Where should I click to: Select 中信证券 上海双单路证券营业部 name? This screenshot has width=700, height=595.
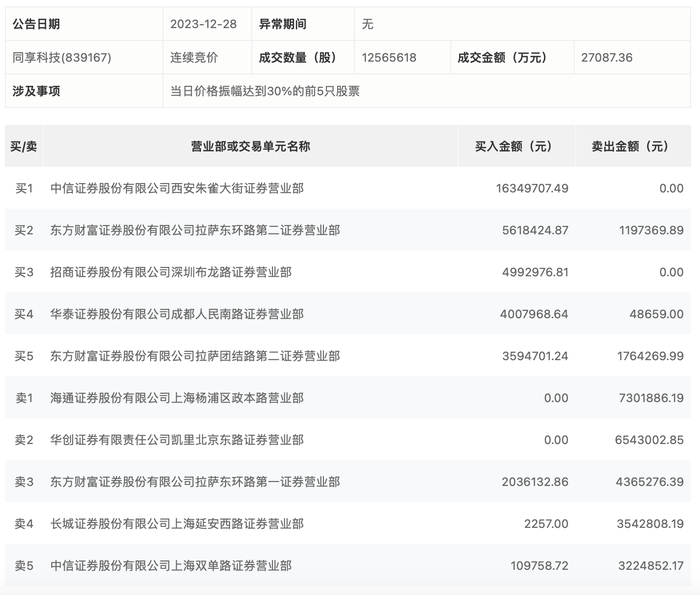[x=171, y=566]
